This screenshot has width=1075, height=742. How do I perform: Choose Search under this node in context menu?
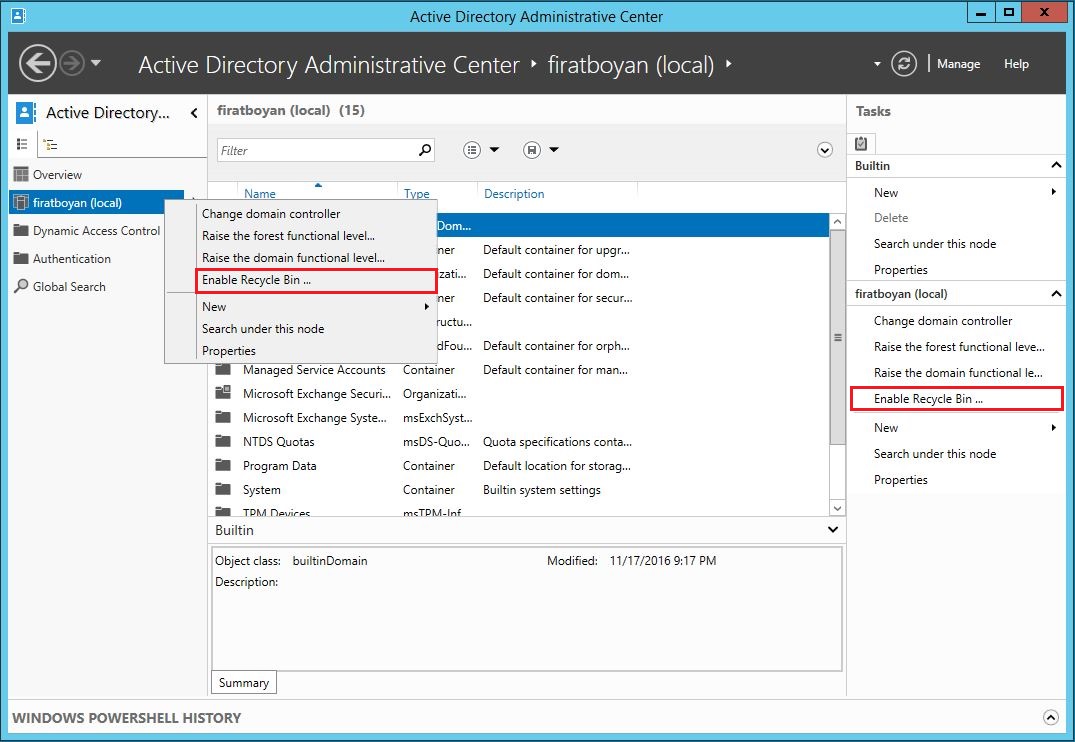[x=263, y=328]
